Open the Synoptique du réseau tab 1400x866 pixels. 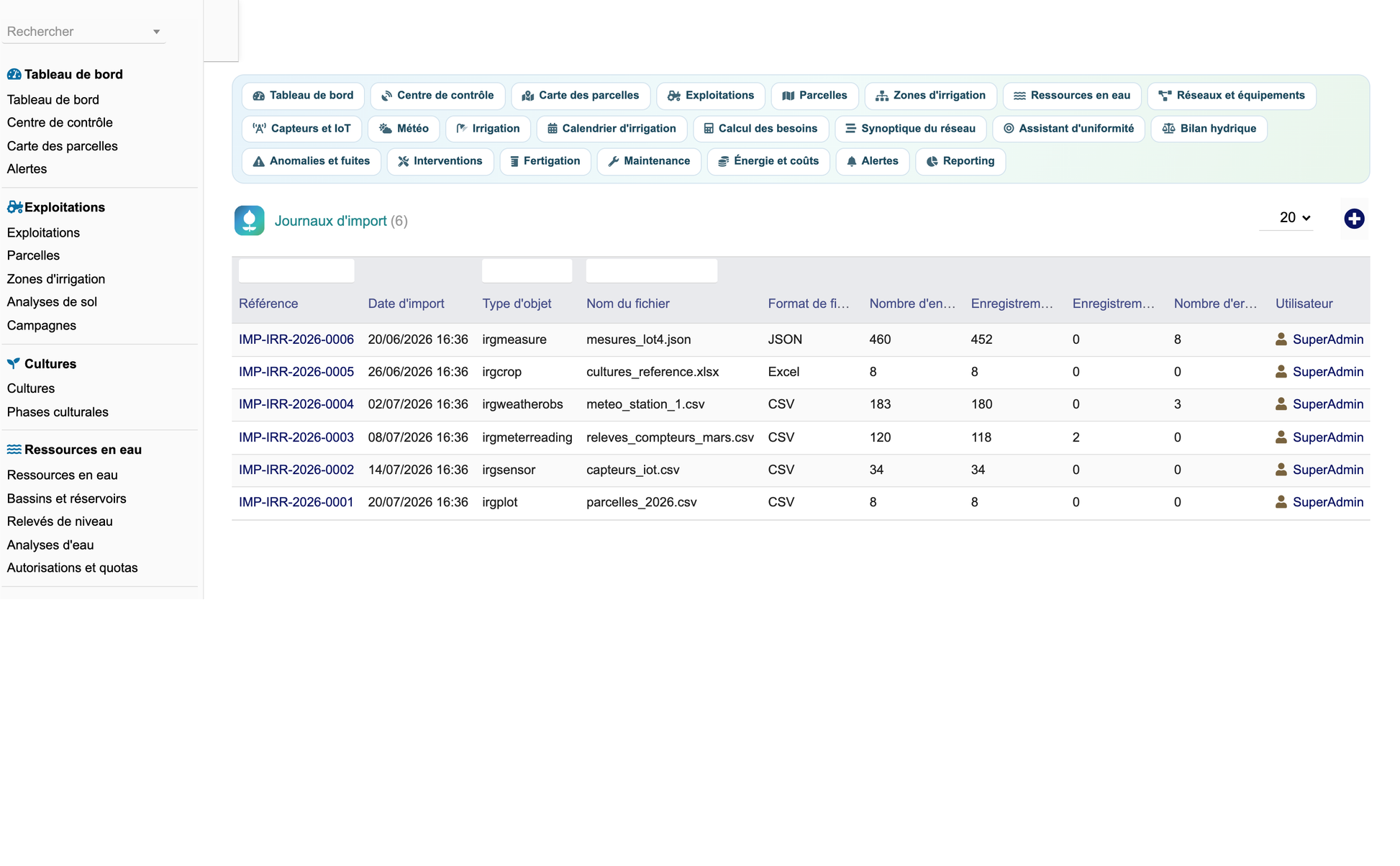(x=910, y=129)
